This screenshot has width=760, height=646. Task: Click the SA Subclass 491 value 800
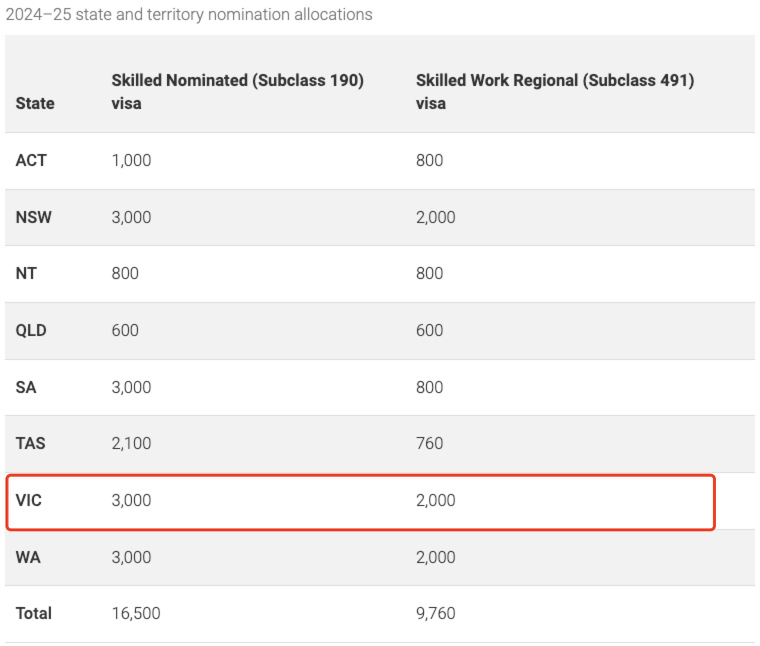tap(429, 387)
